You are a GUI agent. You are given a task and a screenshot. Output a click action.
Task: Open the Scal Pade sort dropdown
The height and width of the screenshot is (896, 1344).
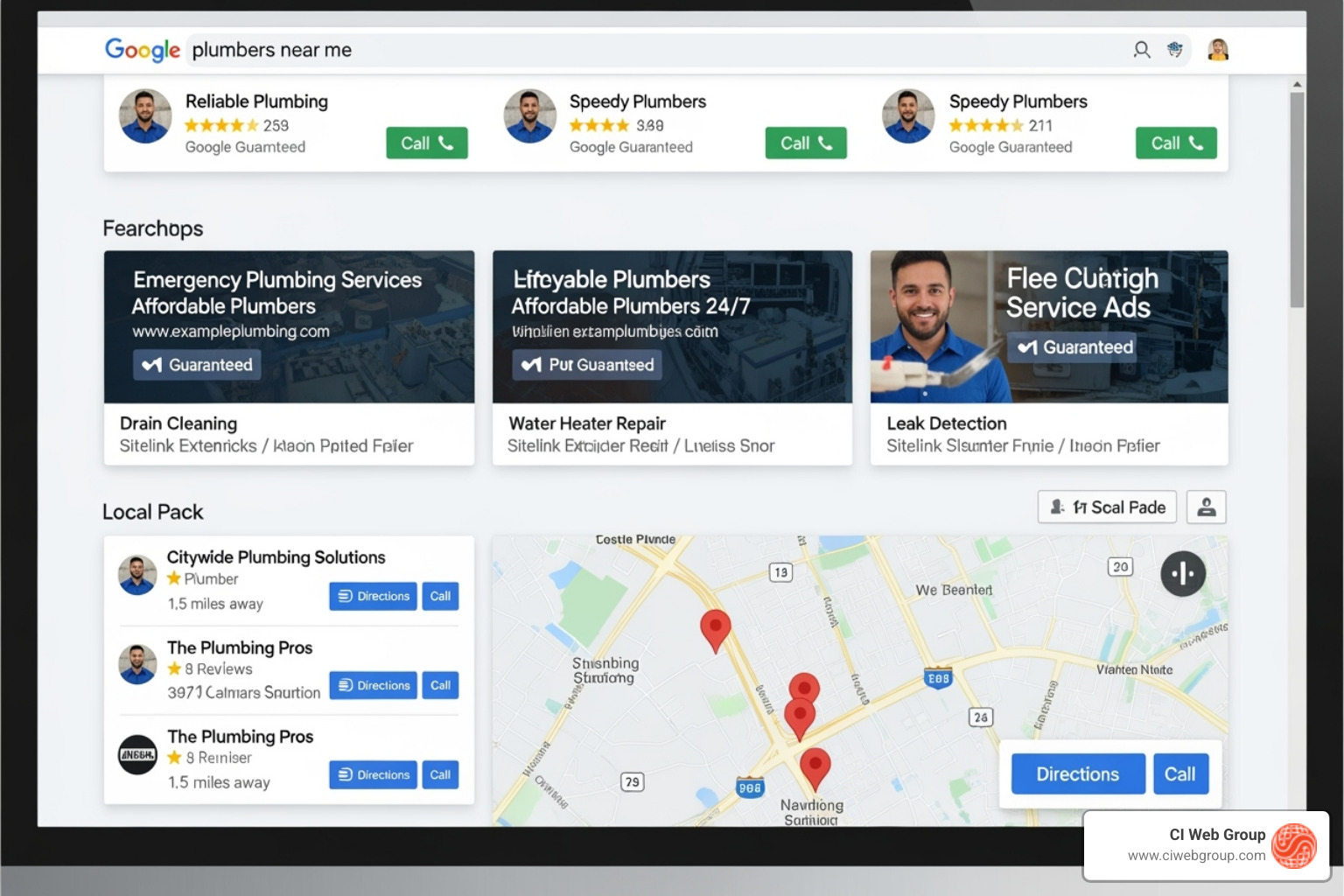(x=1106, y=507)
